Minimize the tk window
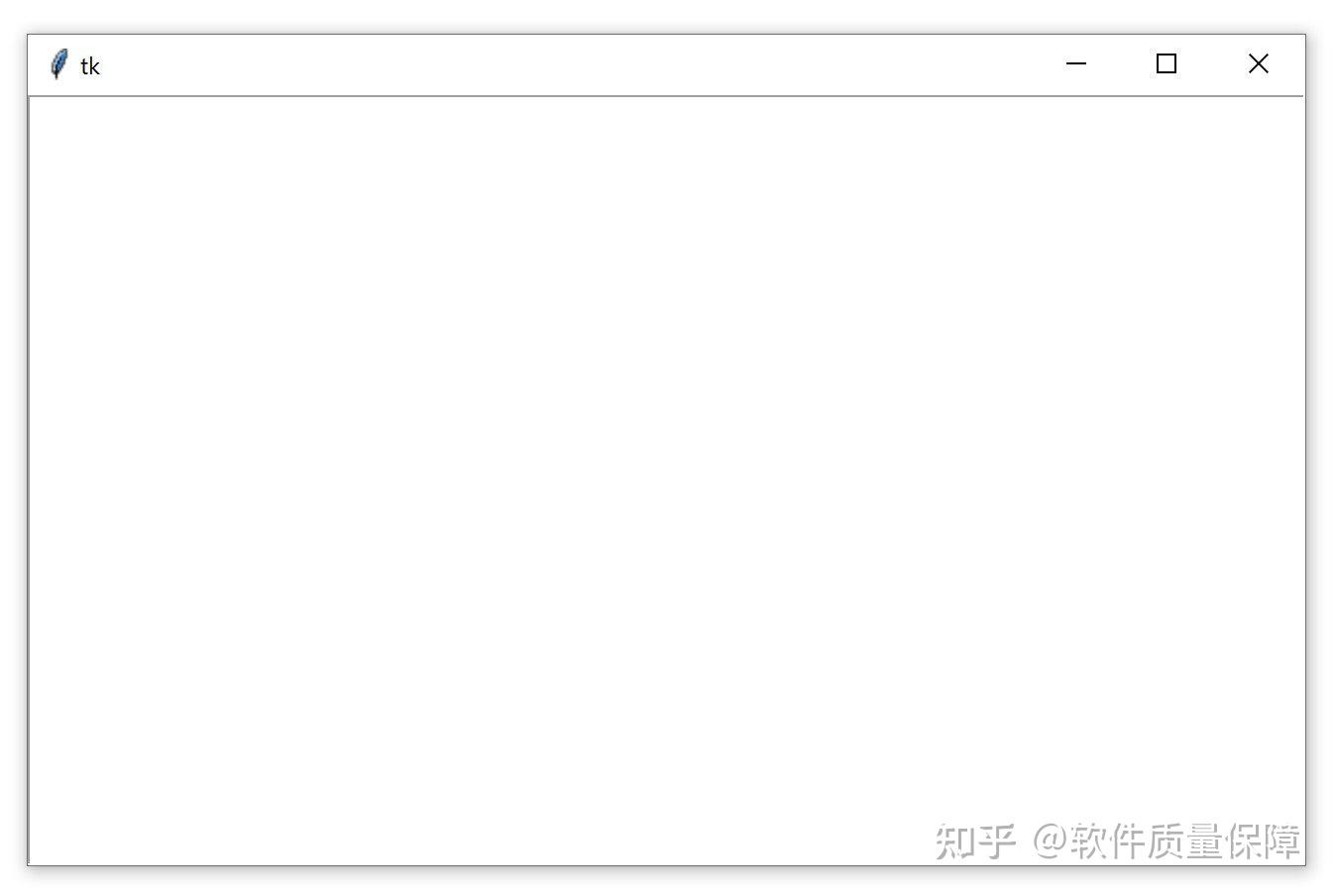Screen dimensions: 1334x896 click(1075, 64)
